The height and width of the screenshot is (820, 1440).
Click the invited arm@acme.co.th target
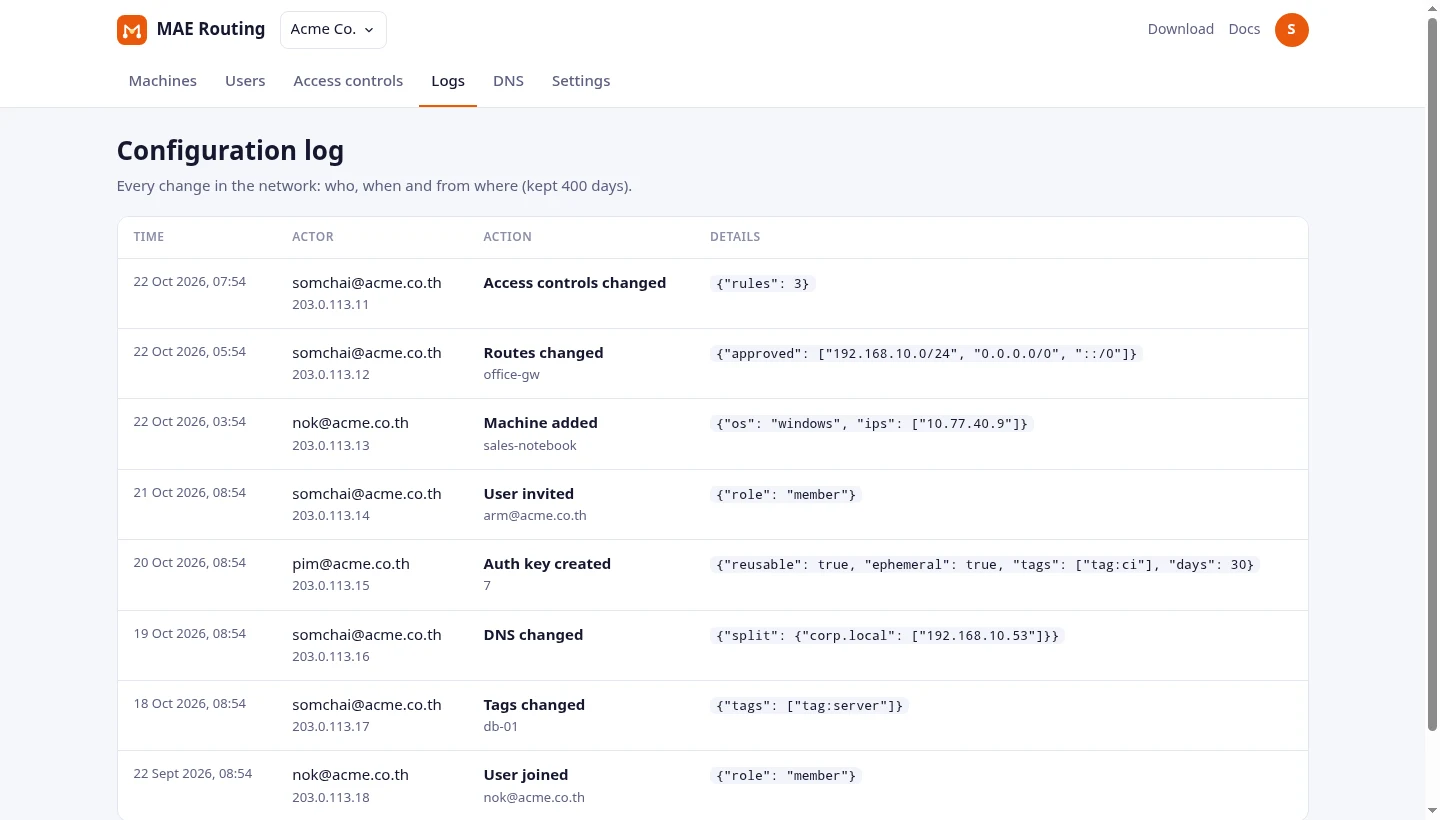tap(535, 516)
